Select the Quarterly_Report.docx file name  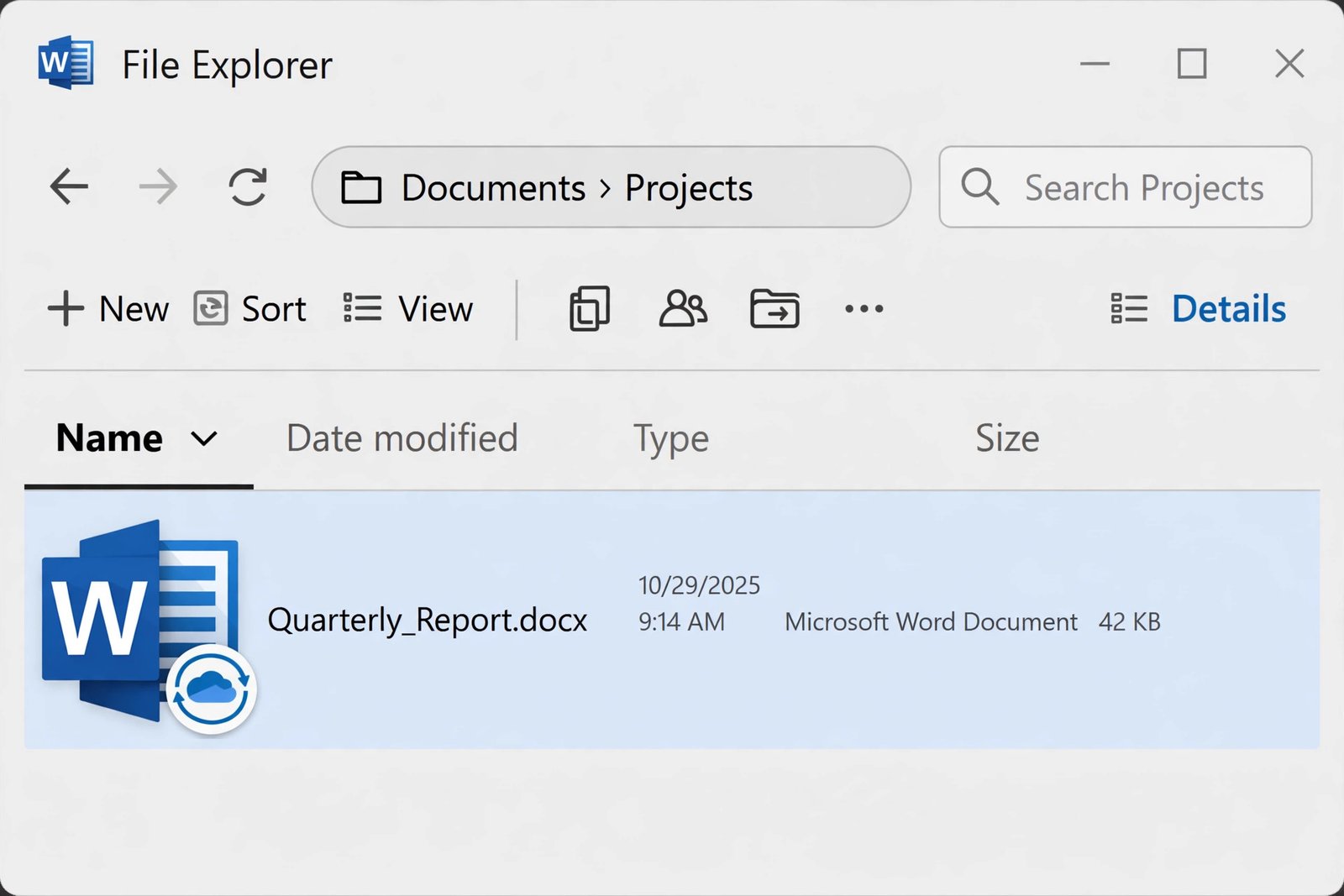click(x=428, y=621)
